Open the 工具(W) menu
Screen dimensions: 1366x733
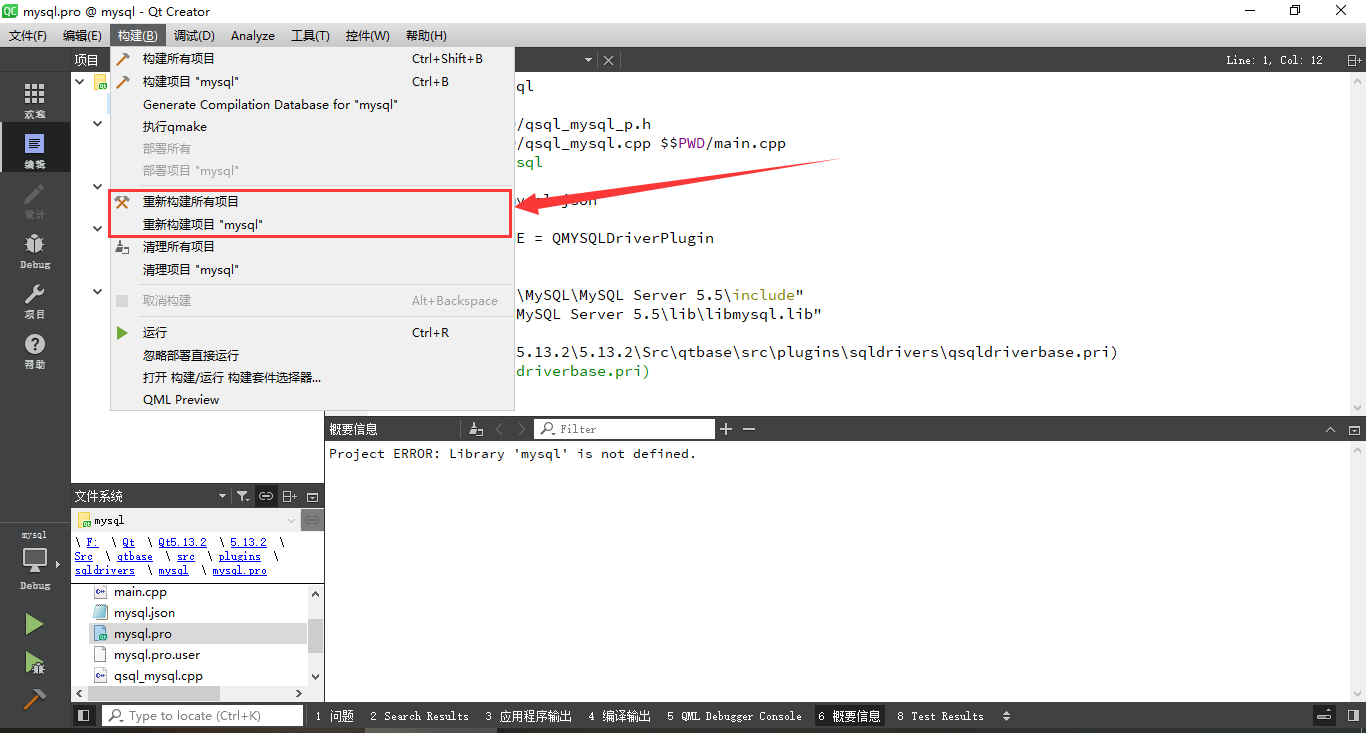coord(310,35)
